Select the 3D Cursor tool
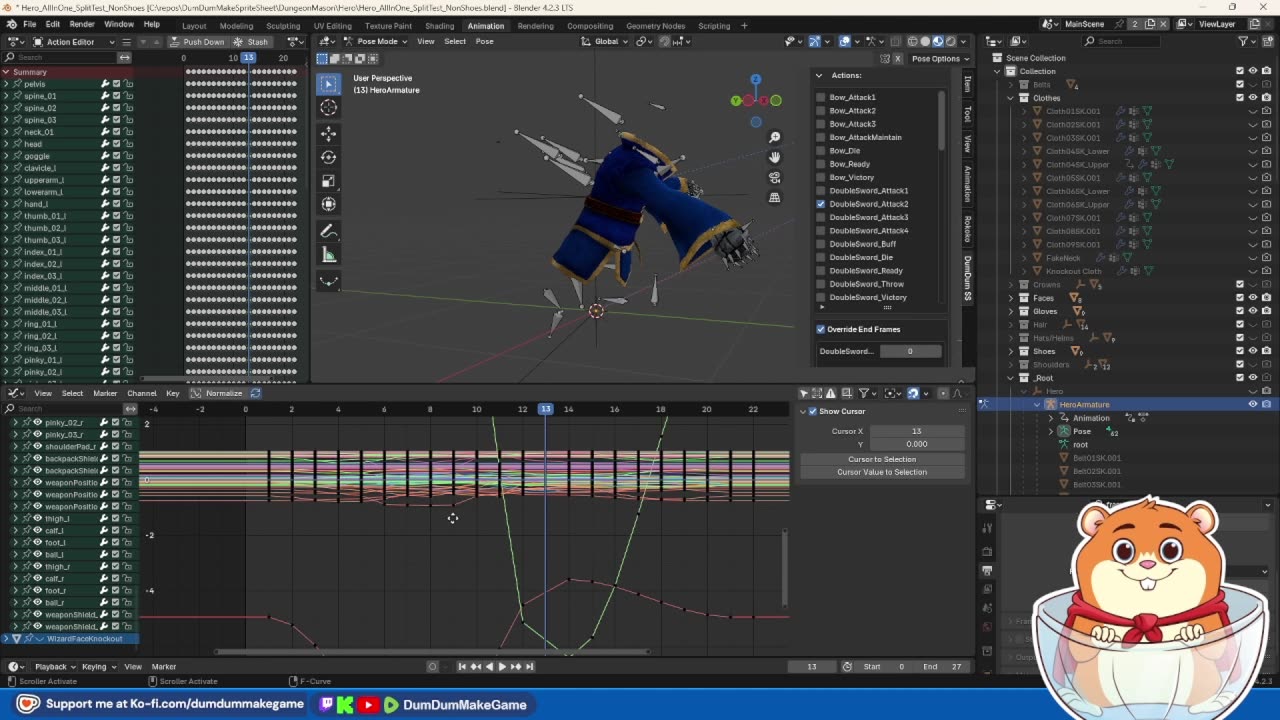 coord(328,107)
